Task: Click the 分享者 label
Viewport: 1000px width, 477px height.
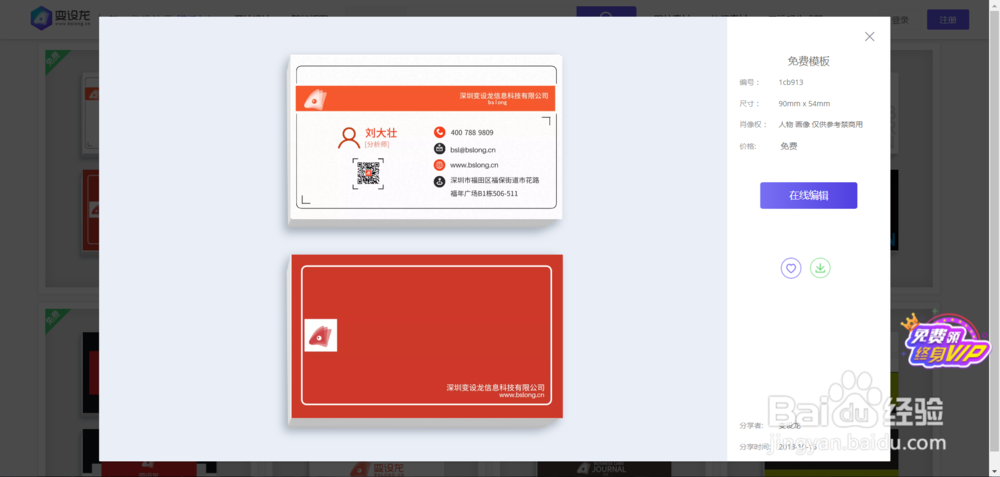Action: coord(751,425)
